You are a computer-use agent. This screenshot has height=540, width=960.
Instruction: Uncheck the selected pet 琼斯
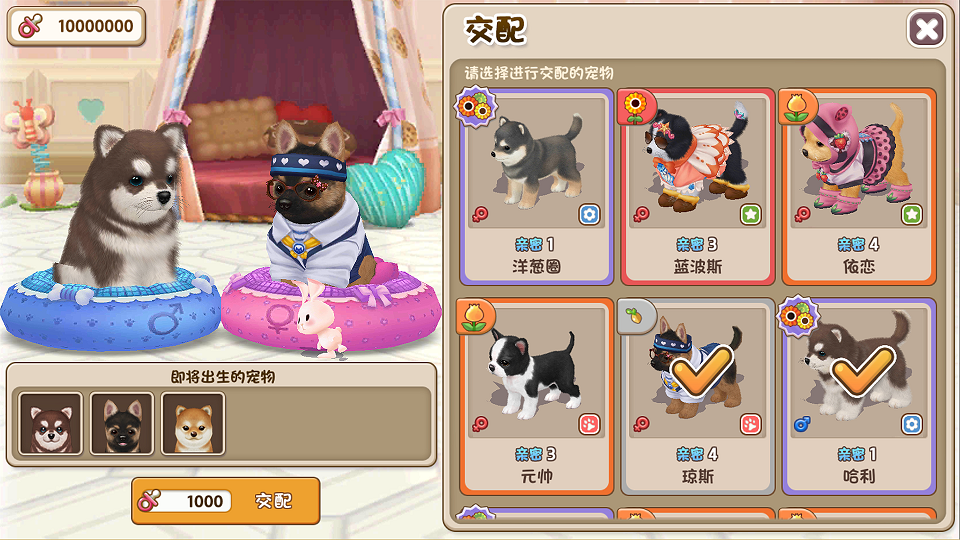698,396
